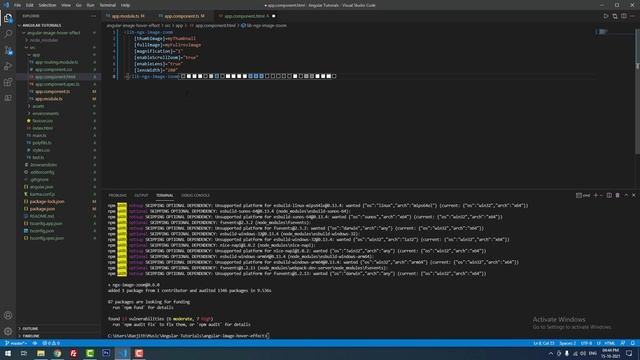Open app.component.spec.ts in the explorer
640x360 pixels.
(58, 84)
